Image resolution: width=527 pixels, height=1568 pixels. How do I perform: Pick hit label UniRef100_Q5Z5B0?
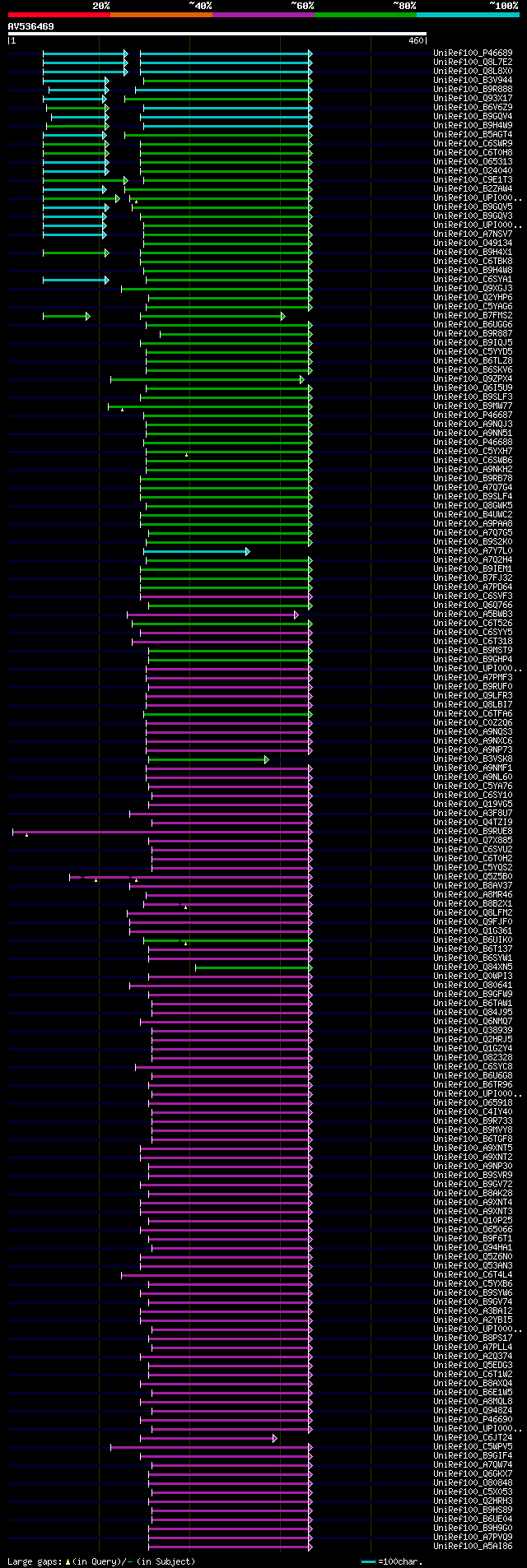point(473,877)
